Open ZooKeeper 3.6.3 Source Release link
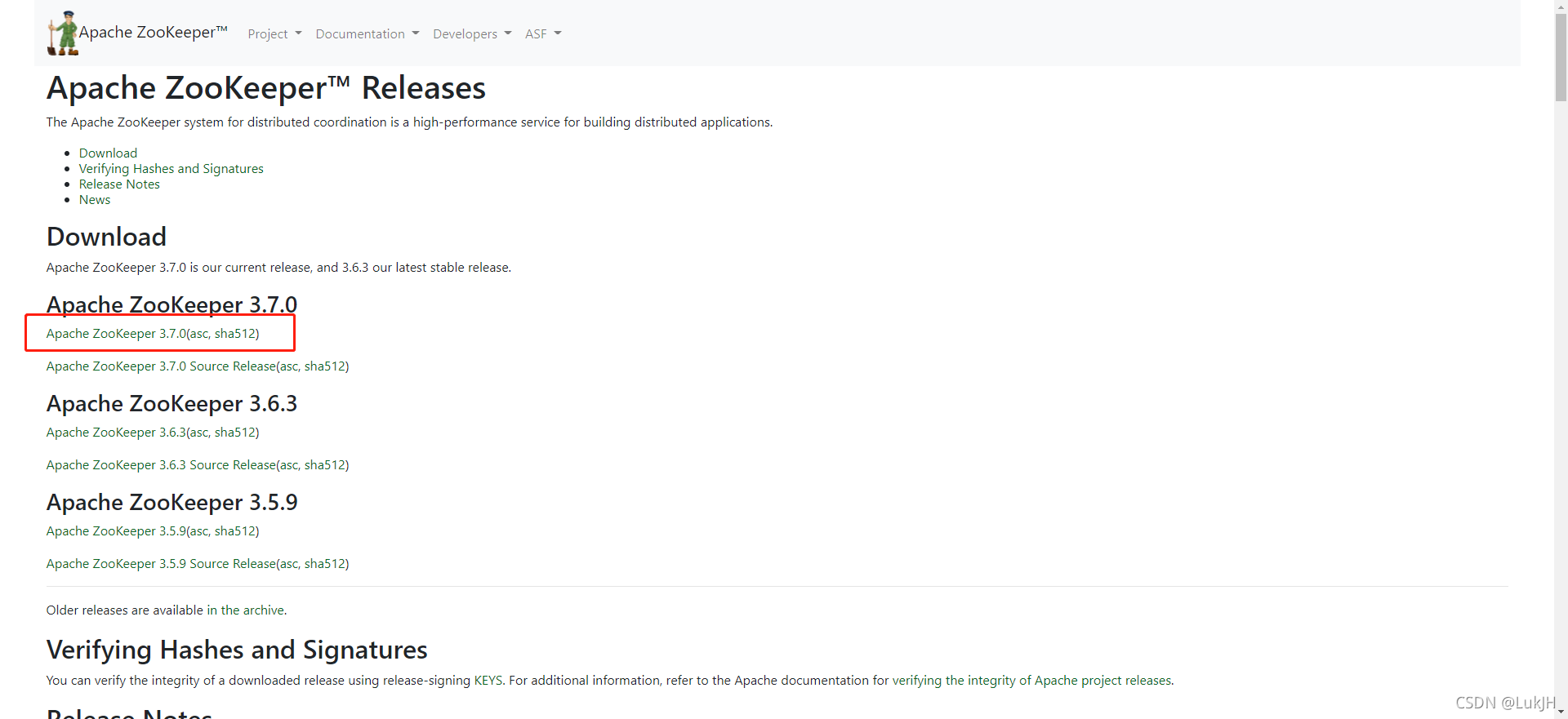This screenshot has height=719, width=1568. [161, 464]
